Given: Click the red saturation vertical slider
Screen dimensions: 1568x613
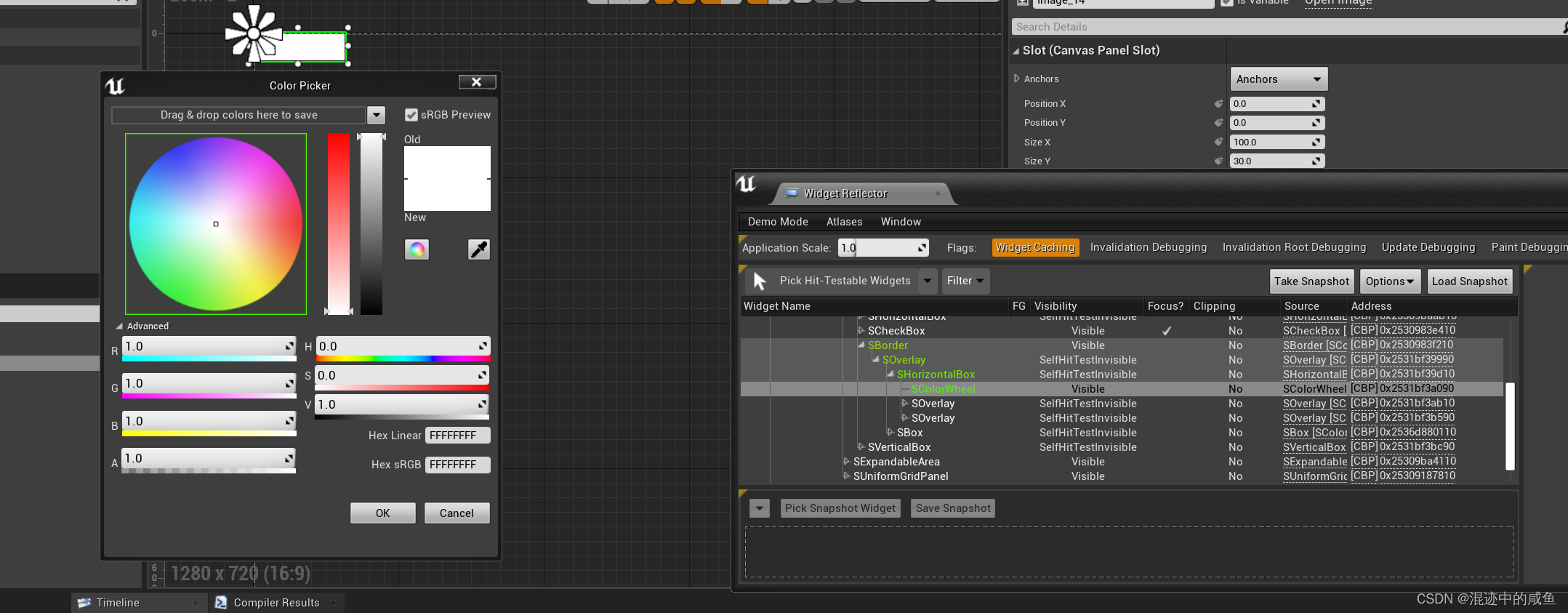Looking at the screenshot, I should click(339, 224).
